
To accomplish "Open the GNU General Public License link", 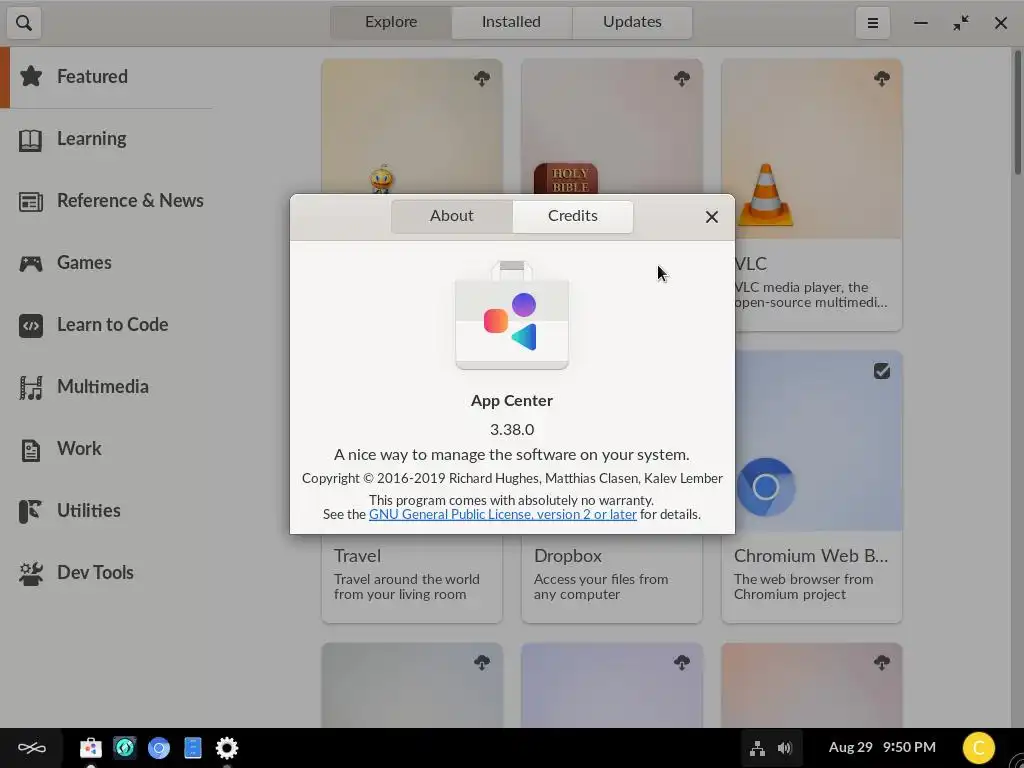I will [x=503, y=515].
